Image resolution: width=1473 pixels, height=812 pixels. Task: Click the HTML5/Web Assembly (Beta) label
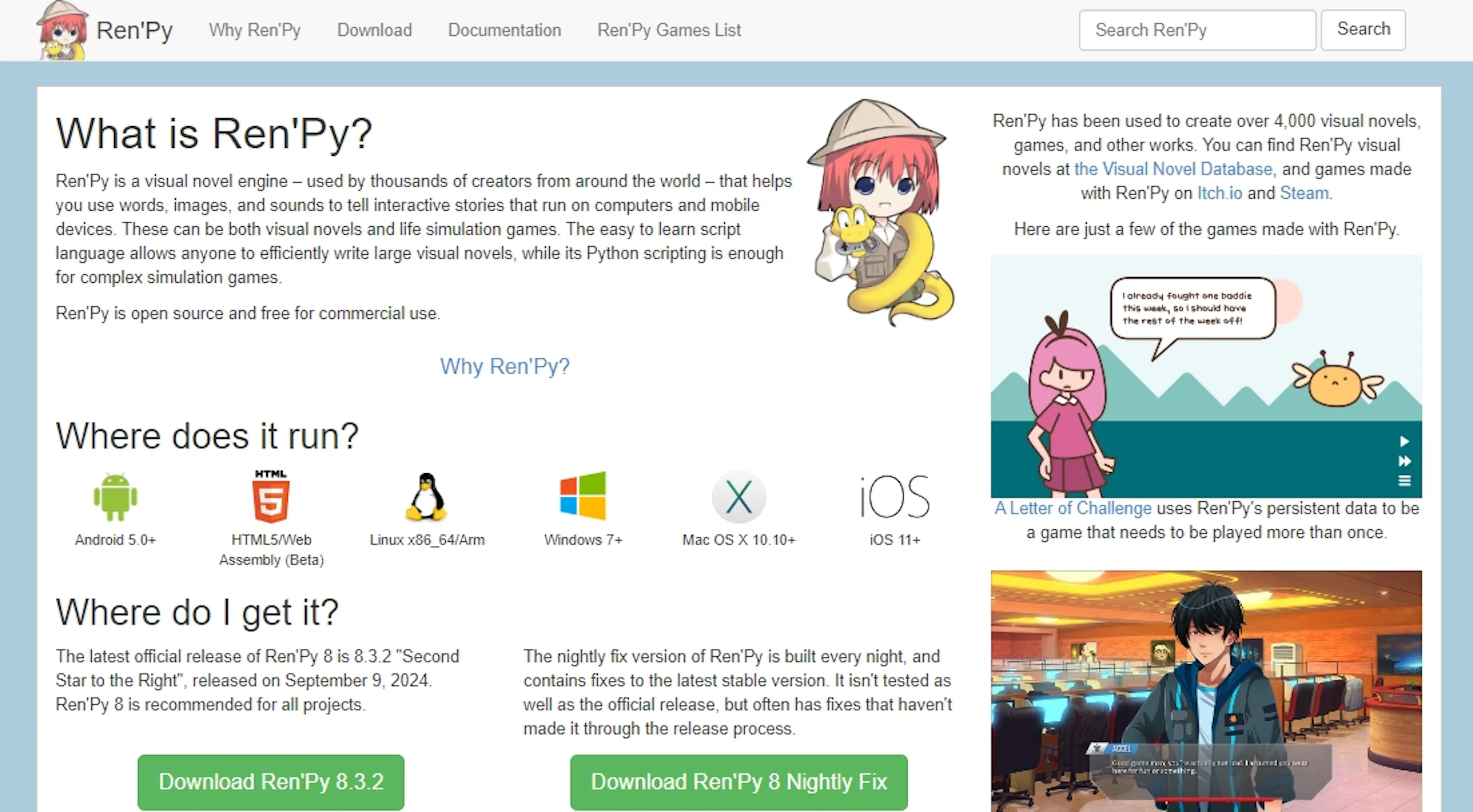pyautogui.click(x=272, y=550)
